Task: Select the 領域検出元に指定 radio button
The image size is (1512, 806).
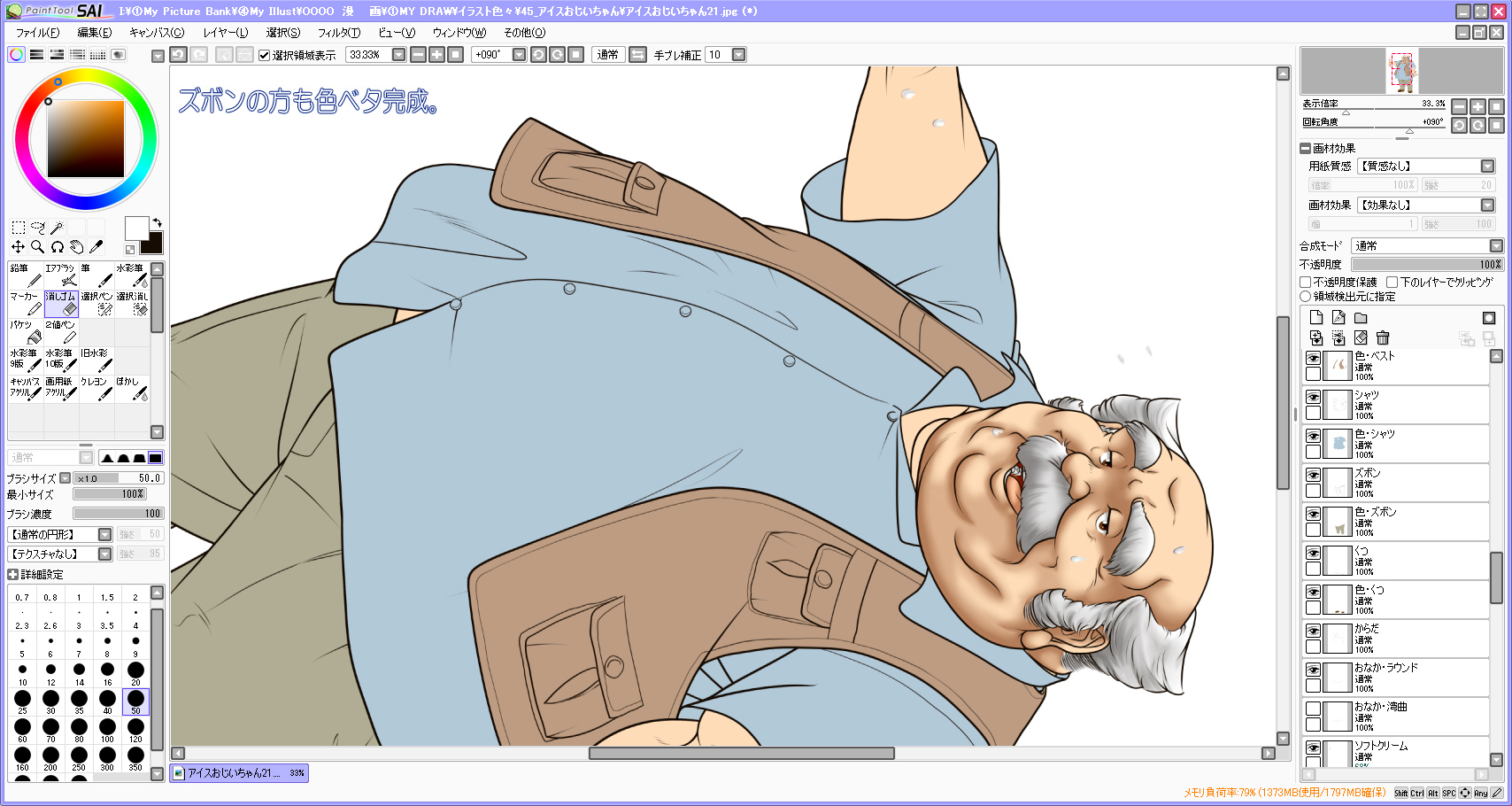Action: click(1306, 297)
